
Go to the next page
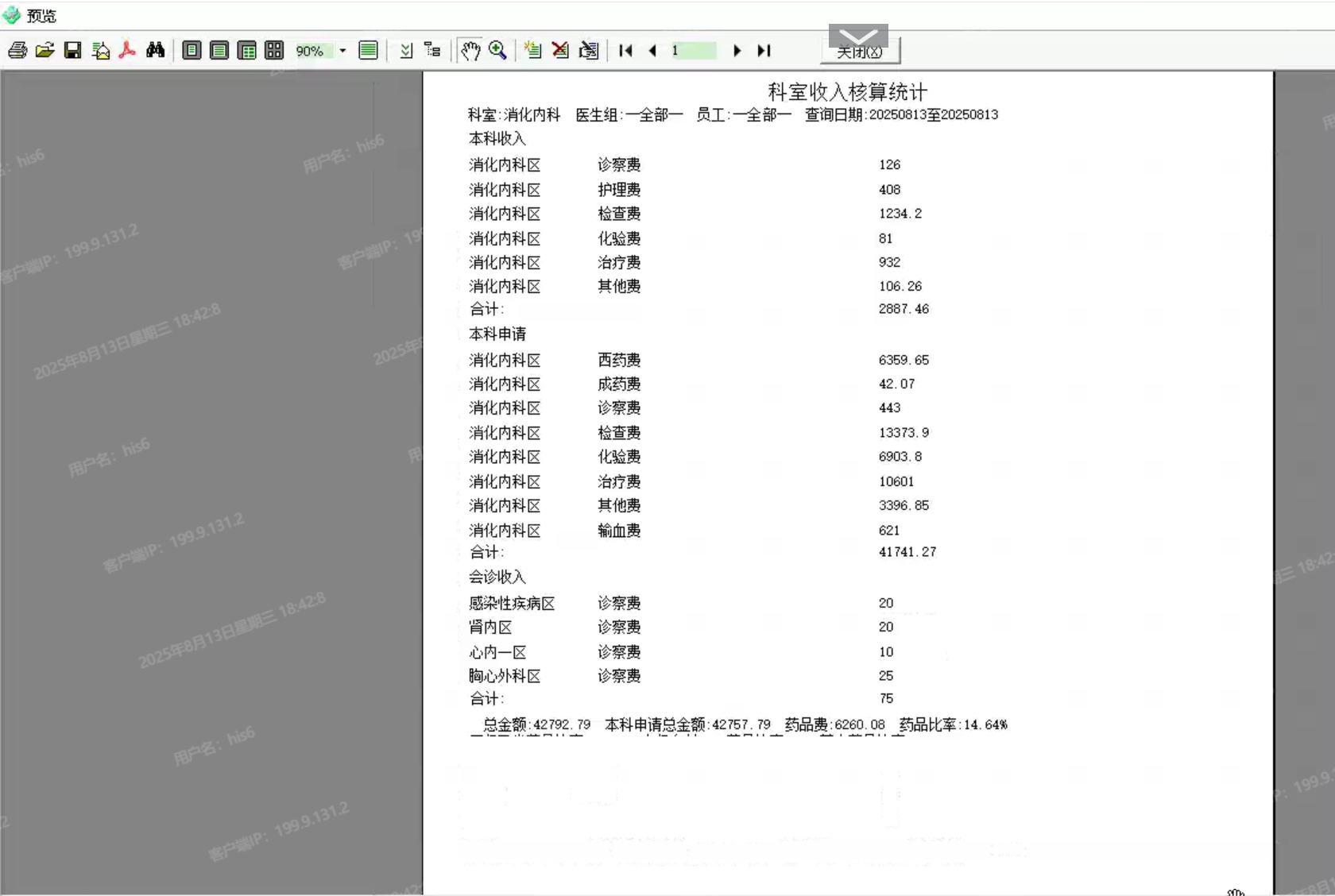point(737,51)
